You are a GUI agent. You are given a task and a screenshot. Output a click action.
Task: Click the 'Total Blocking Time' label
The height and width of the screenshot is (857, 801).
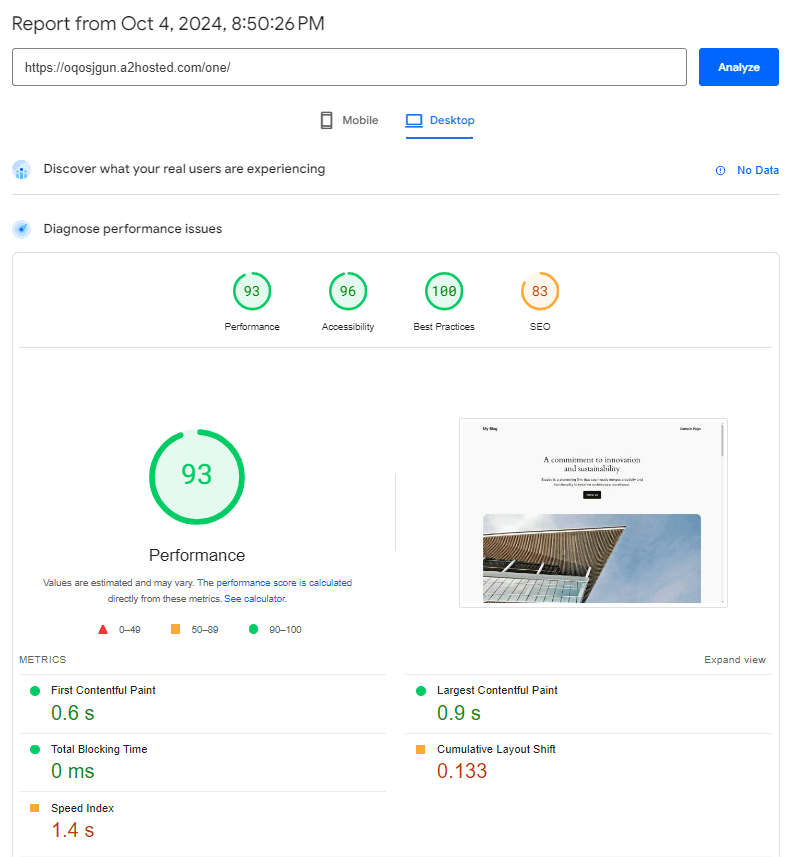click(x=99, y=749)
